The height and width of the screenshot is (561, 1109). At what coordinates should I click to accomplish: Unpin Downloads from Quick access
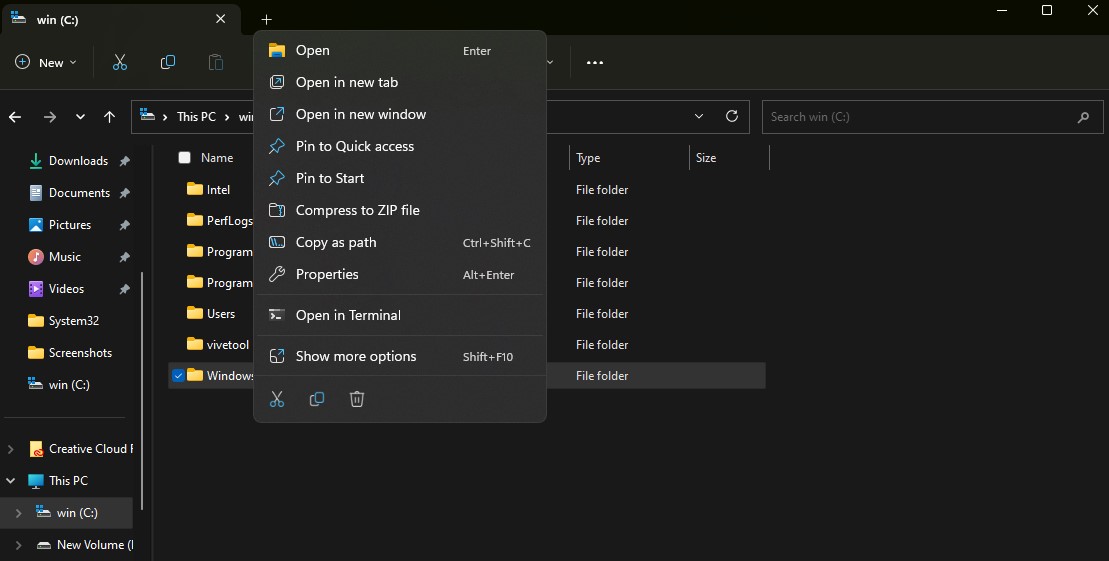[x=124, y=161]
